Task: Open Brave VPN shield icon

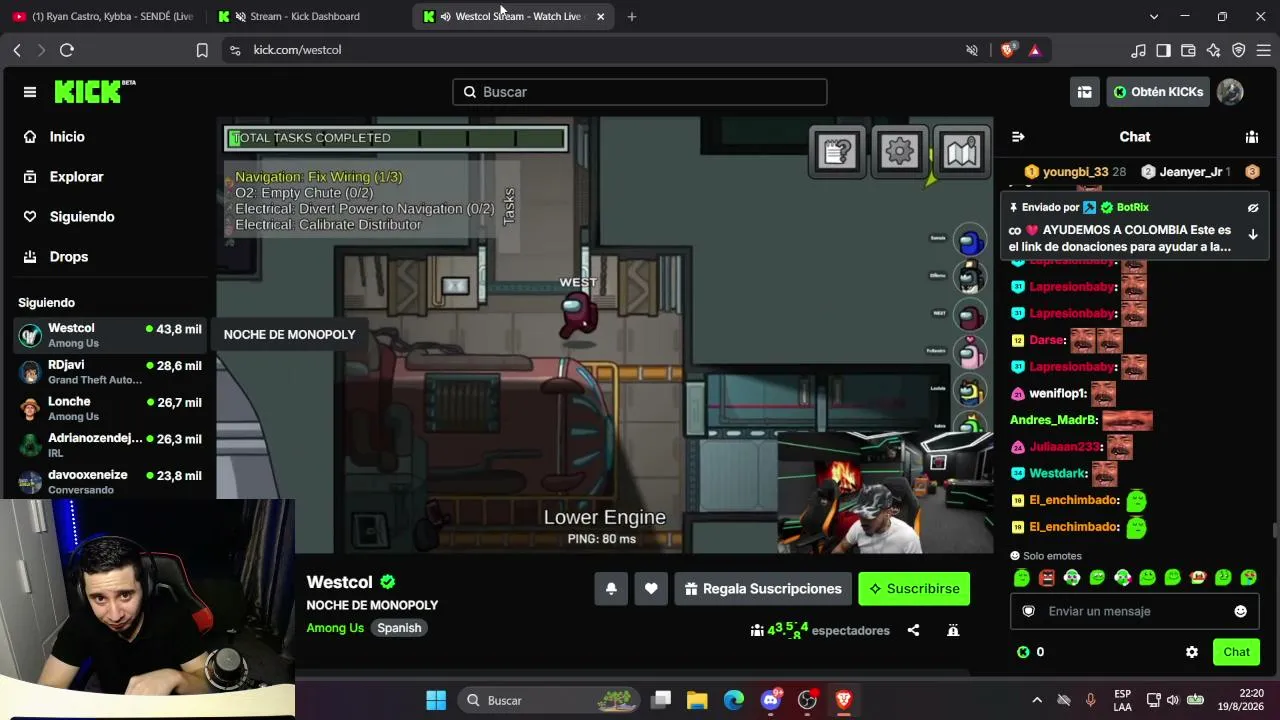Action: click(1238, 50)
